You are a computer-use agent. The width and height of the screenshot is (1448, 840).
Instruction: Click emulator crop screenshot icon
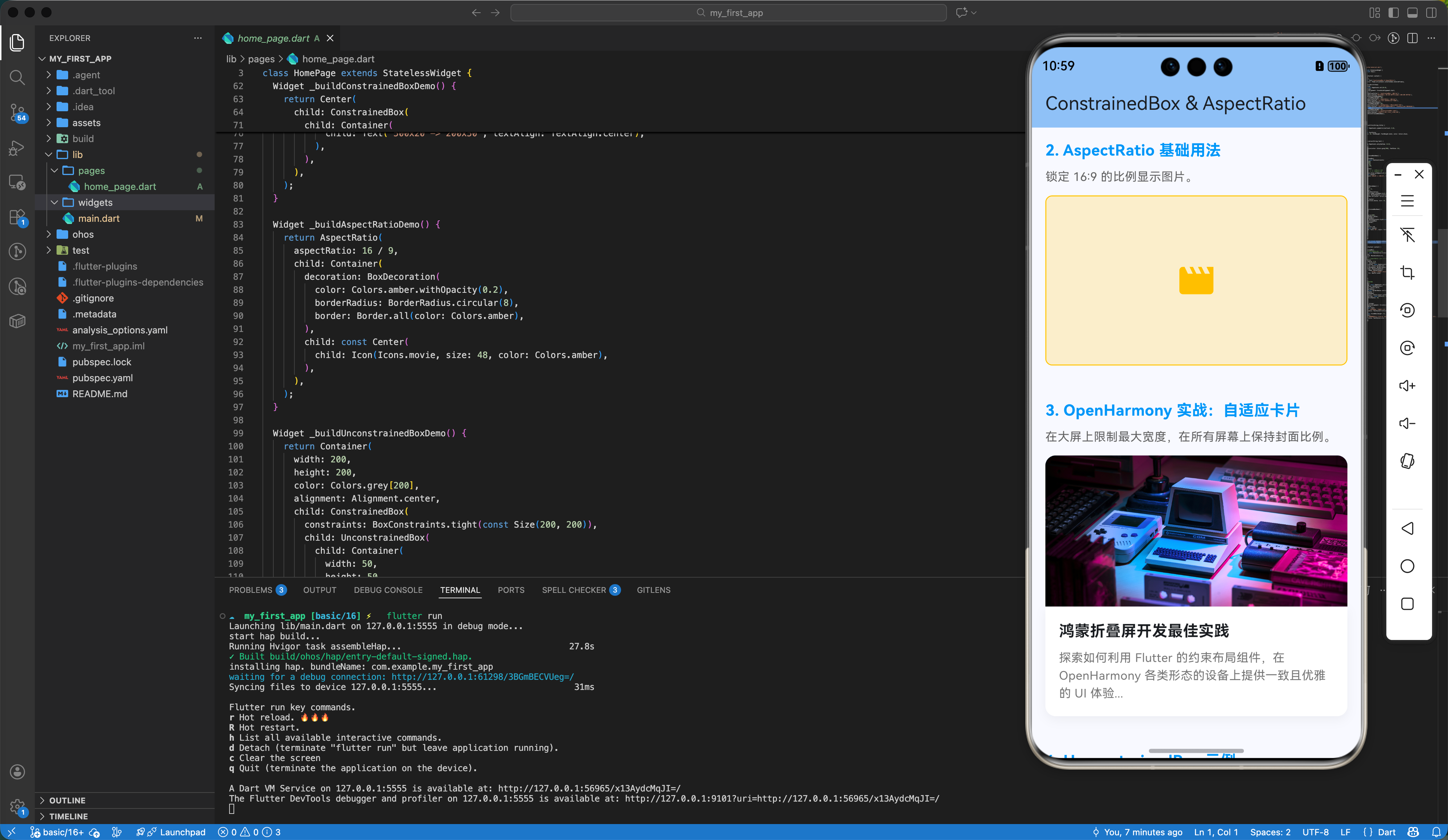click(1407, 272)
